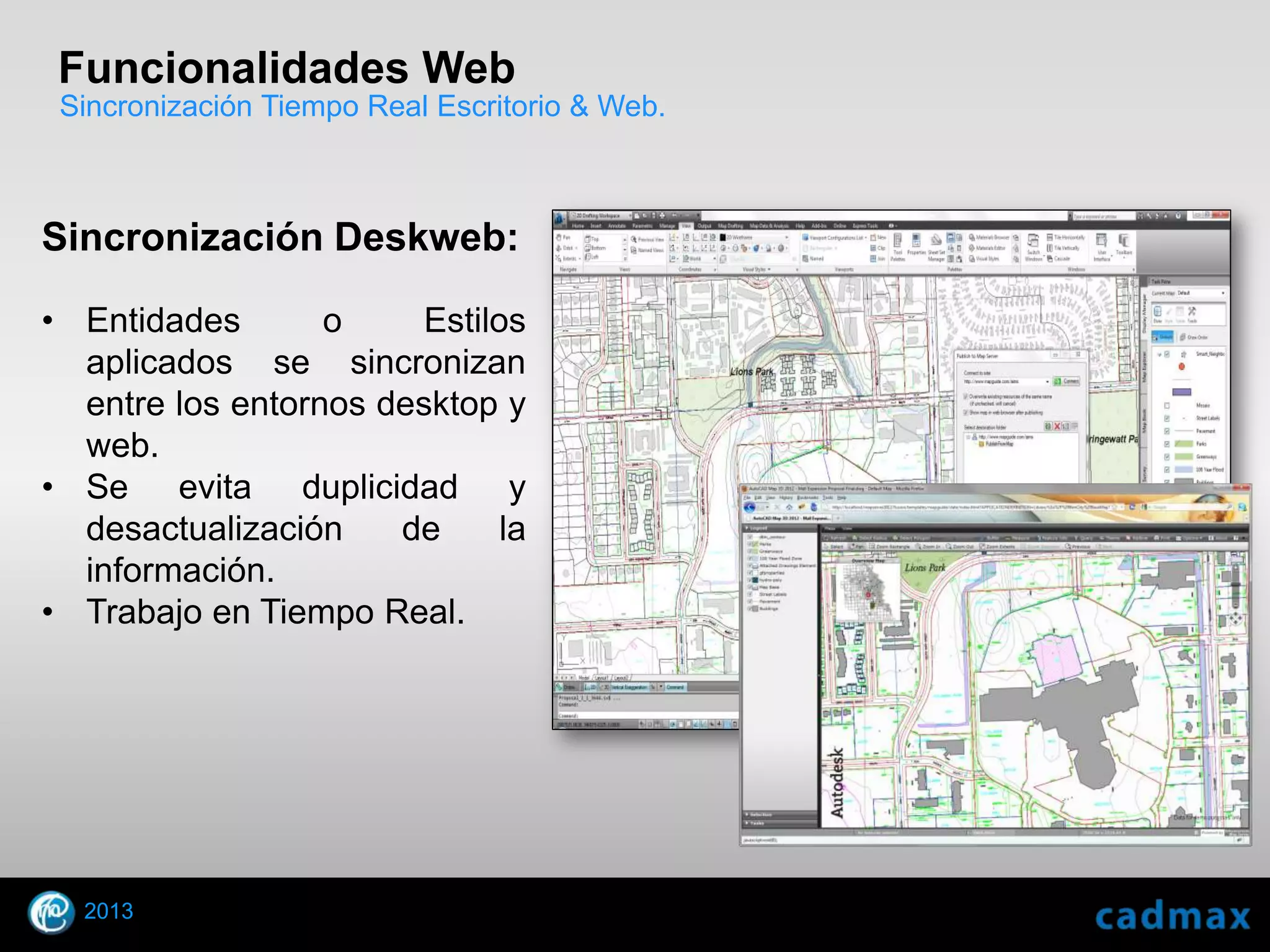Click Zoom Out in the web viewer
Image resolution: width=1270 pixels, height=952 pixels.
[961, 547]
